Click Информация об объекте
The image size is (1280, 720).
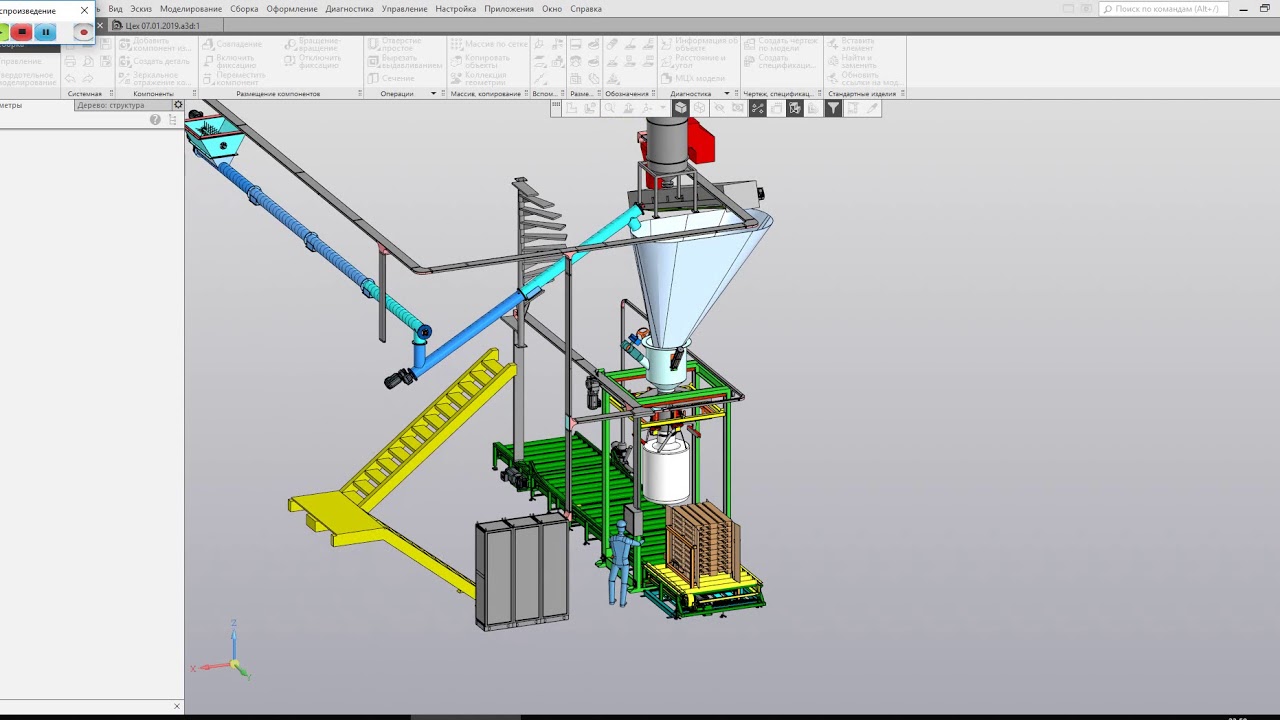point(700,44)
